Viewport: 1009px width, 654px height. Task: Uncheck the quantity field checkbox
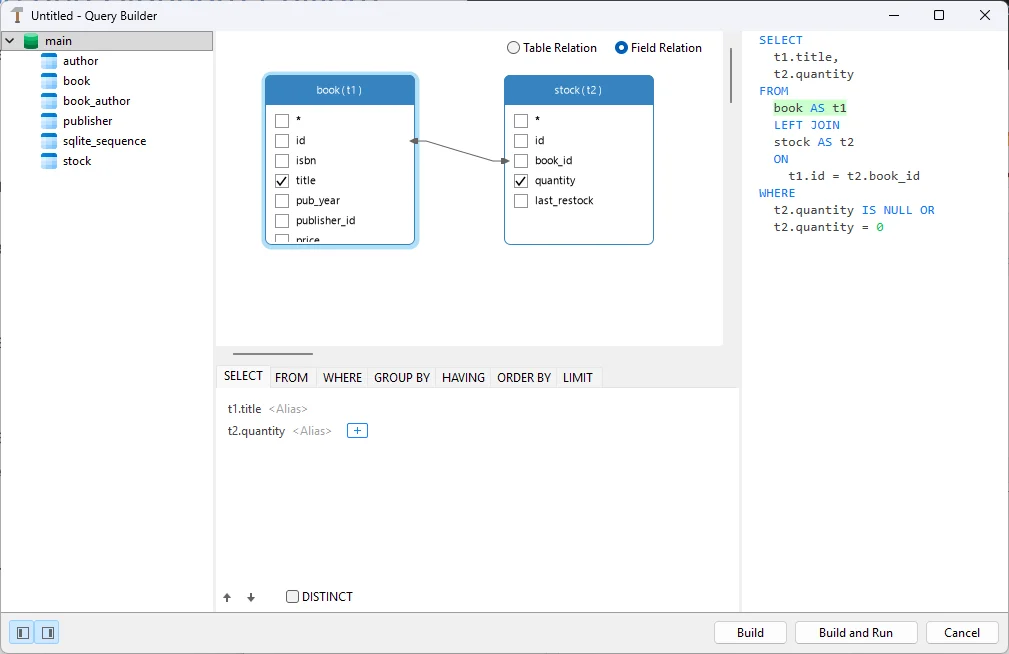(521, 180)
